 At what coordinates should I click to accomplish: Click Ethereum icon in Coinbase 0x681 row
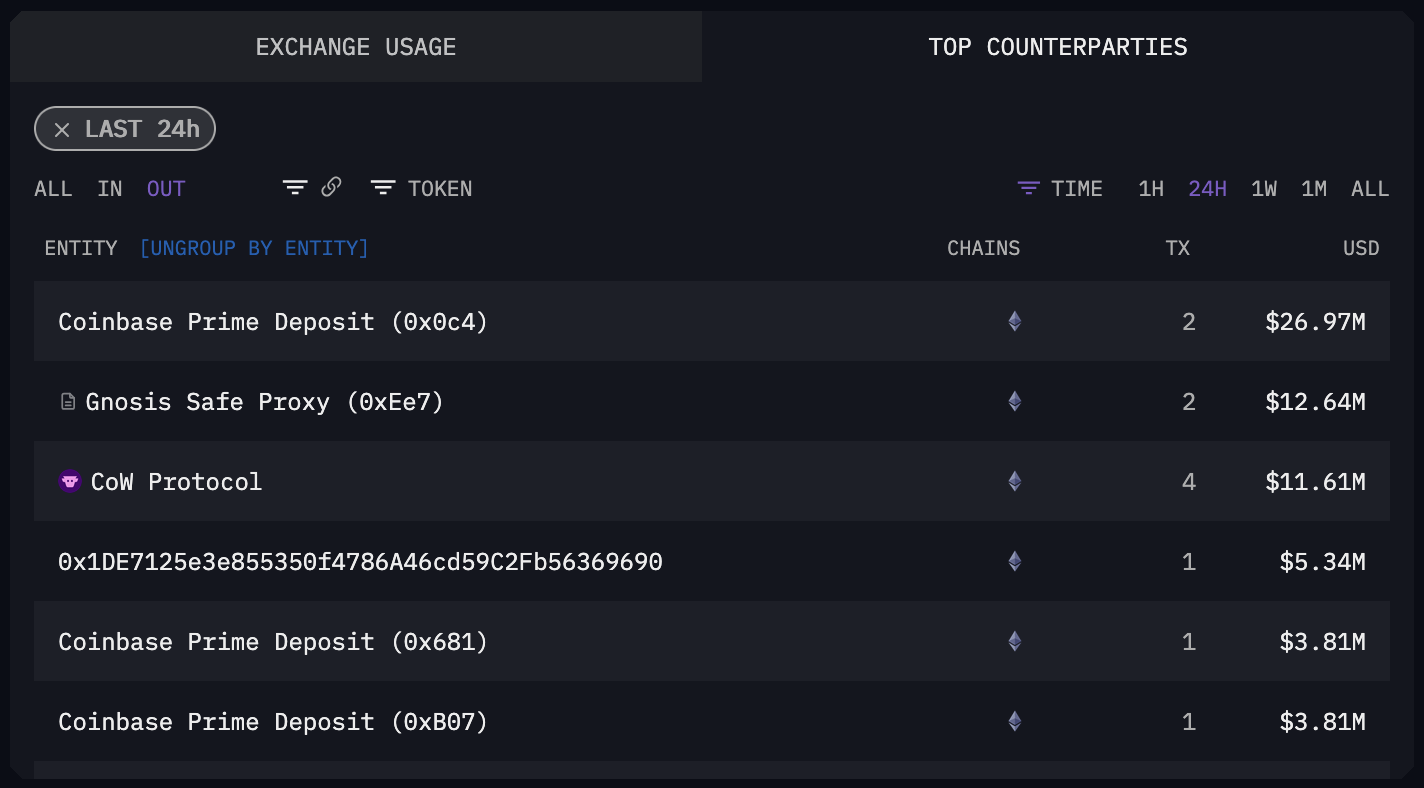(1015, 641)
